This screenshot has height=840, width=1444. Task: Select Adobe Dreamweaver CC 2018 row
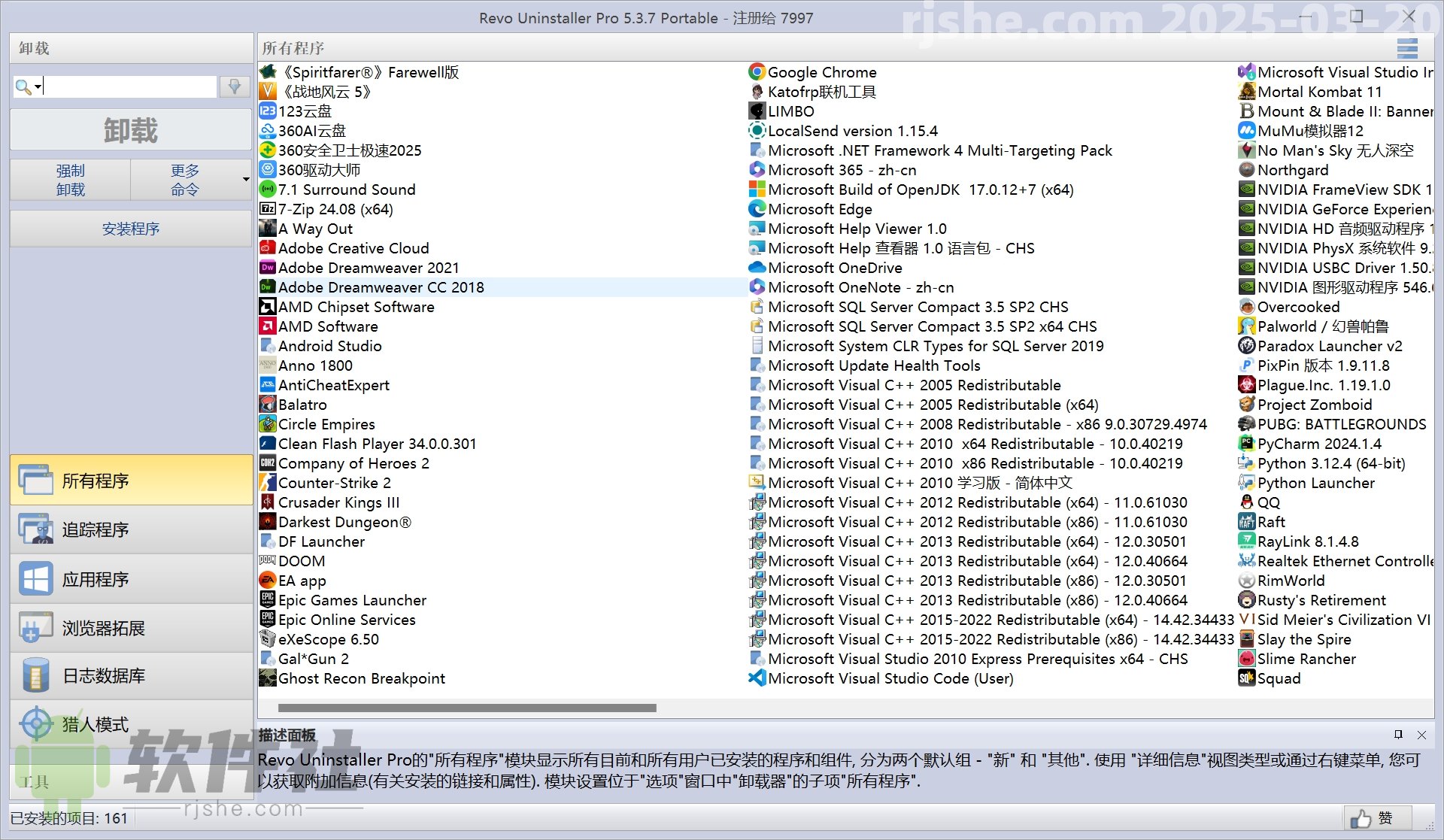pyautogui.click(x=502, y=287)
